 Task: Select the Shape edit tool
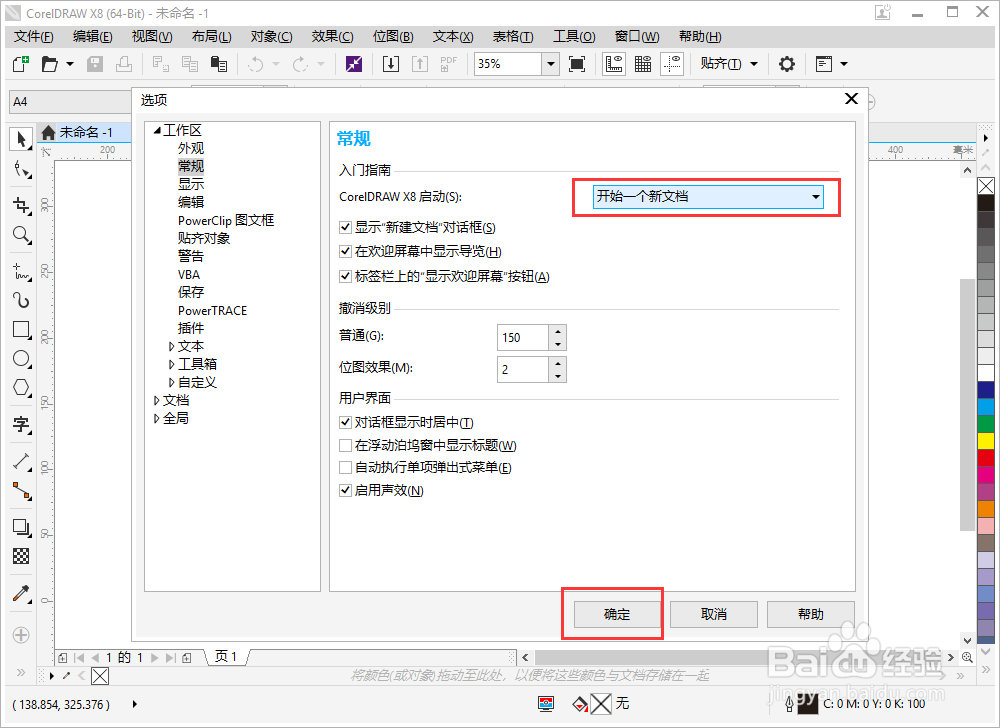click(22, 170)
